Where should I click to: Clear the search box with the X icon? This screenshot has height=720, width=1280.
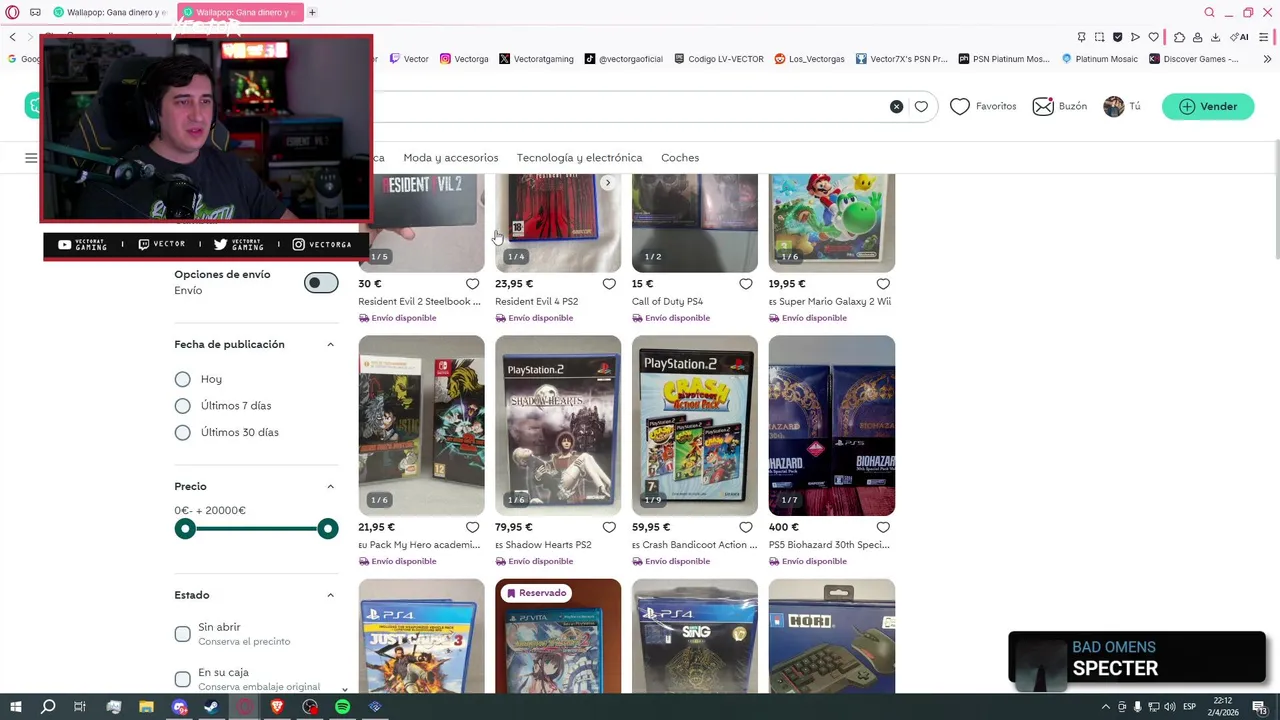click(896, 106)
